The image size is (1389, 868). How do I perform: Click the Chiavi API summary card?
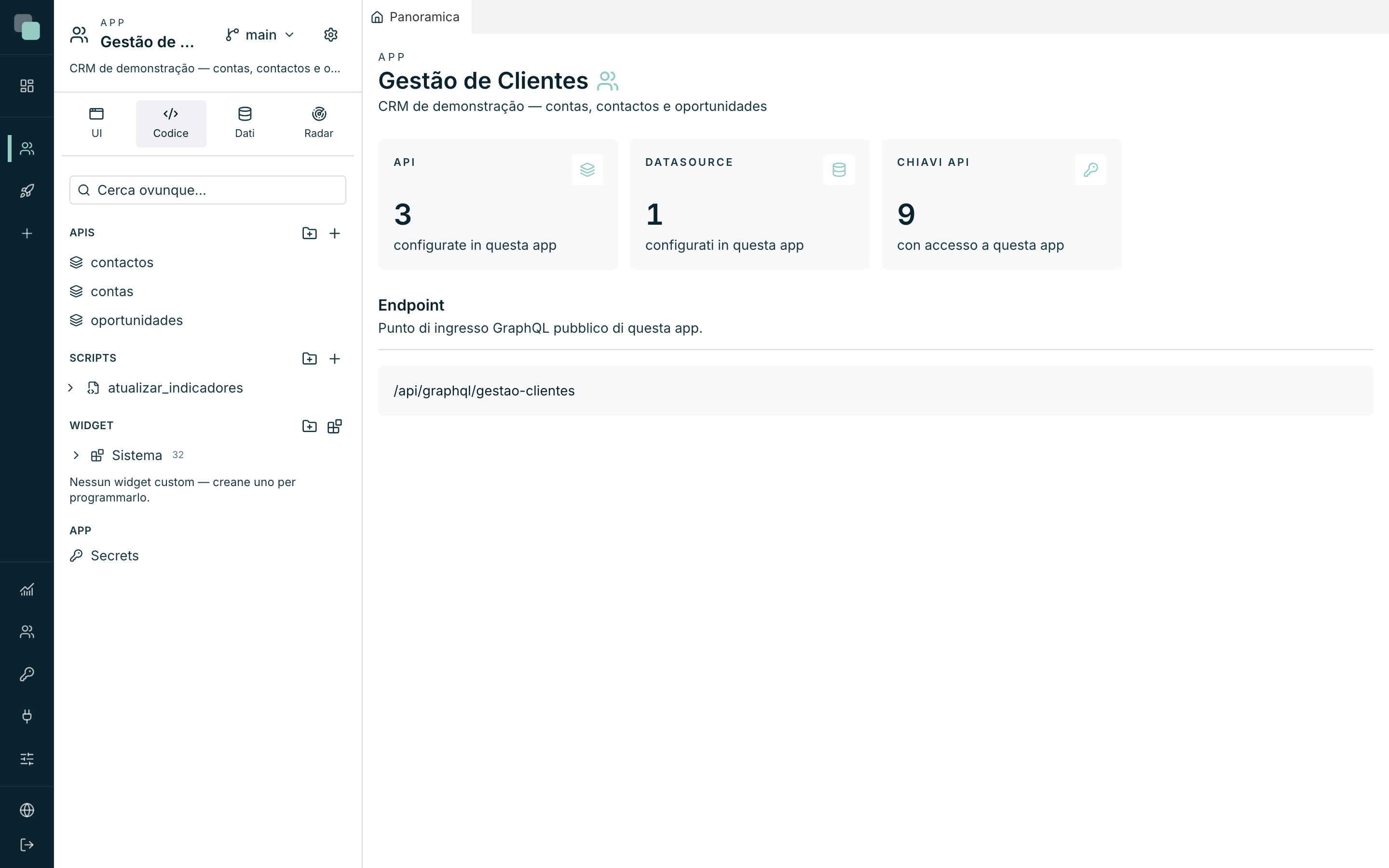point(1001,204)
